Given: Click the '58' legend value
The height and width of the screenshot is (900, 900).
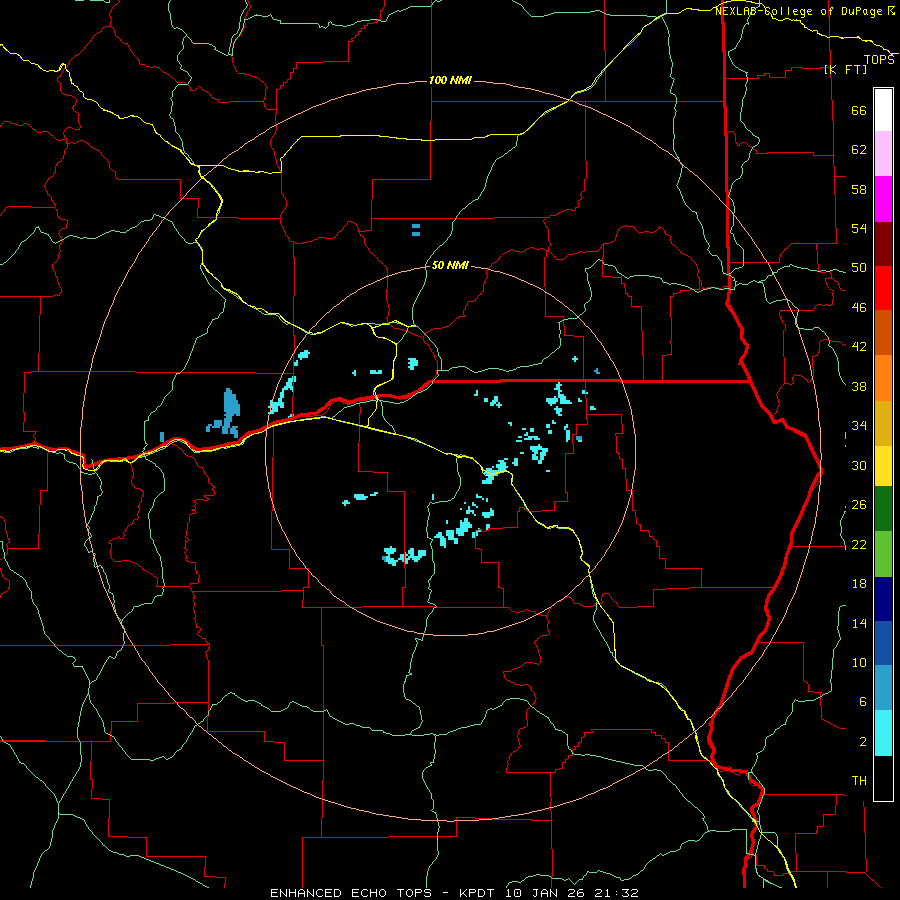Looking at the screenshot, I should point(859,189).
